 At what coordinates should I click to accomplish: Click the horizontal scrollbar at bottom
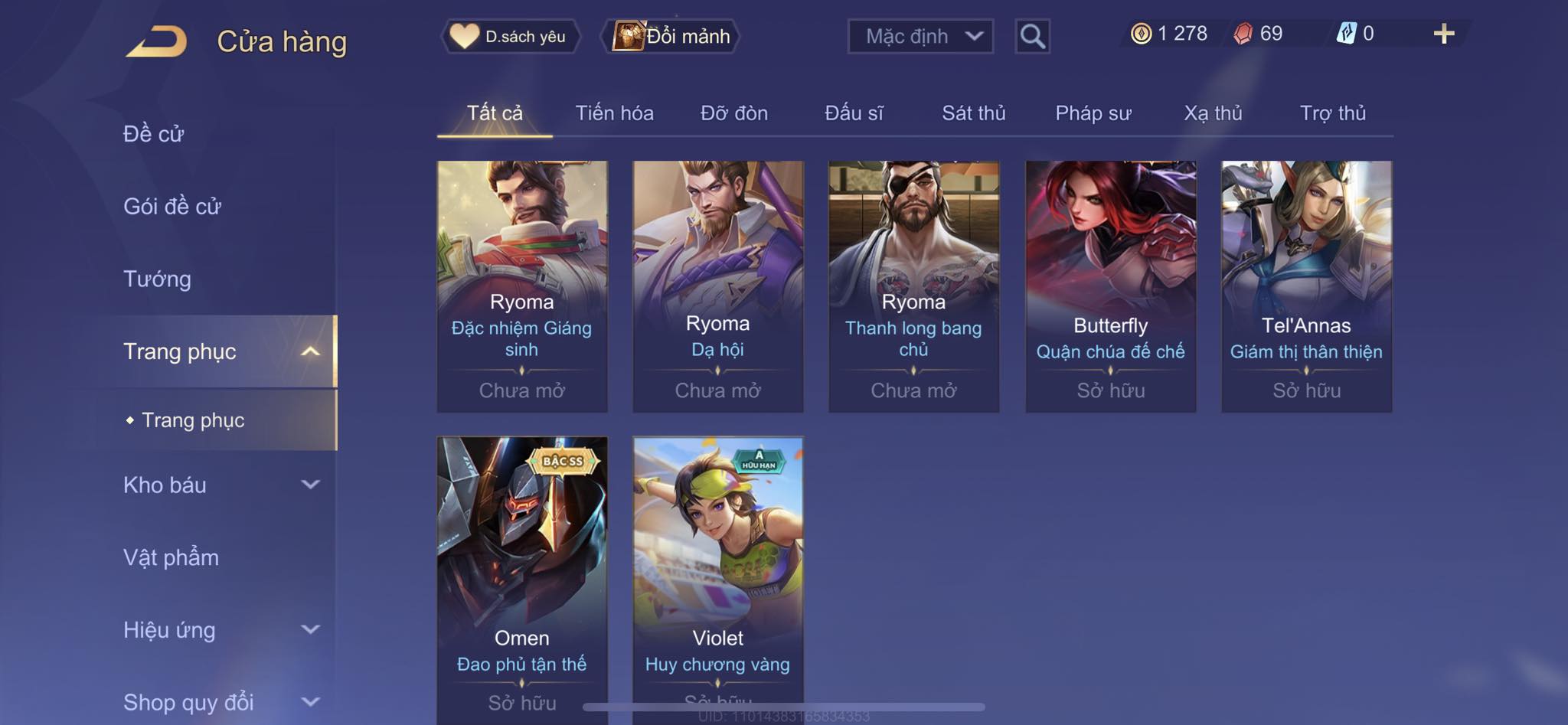[x=783, y=707]
